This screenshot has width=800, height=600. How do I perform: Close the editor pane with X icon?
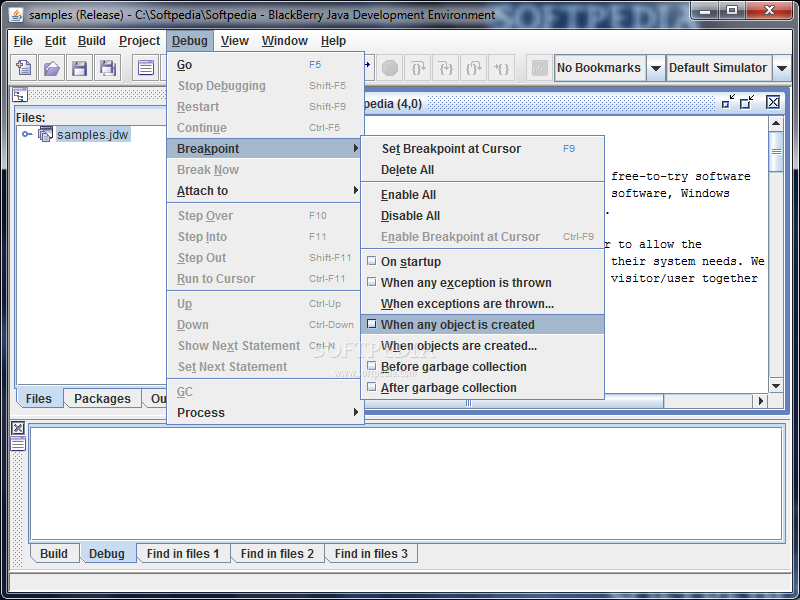[x=773, y=103]
